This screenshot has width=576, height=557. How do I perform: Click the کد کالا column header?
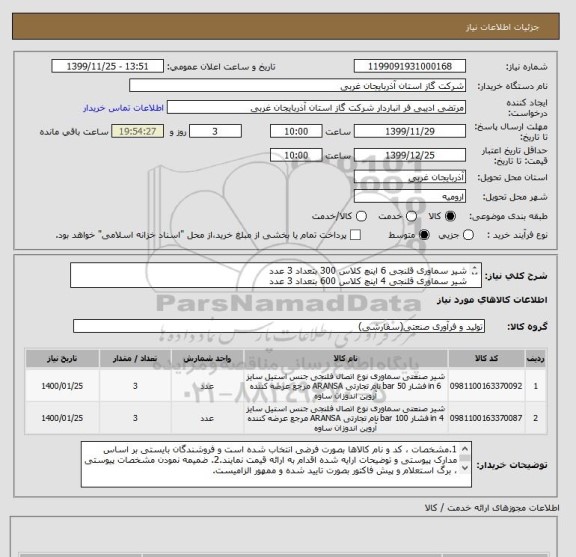tap(486, 359)
